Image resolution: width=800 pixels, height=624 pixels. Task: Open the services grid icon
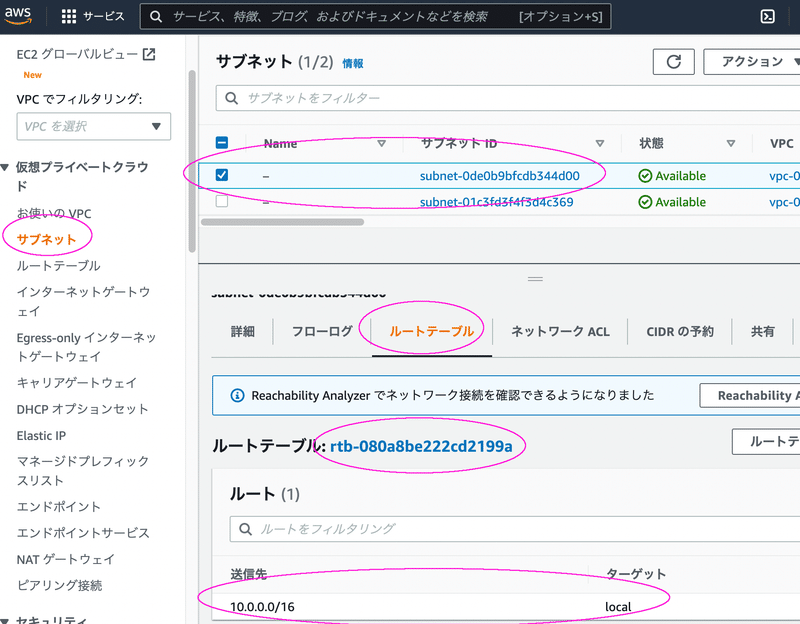(x=68, y=16)
